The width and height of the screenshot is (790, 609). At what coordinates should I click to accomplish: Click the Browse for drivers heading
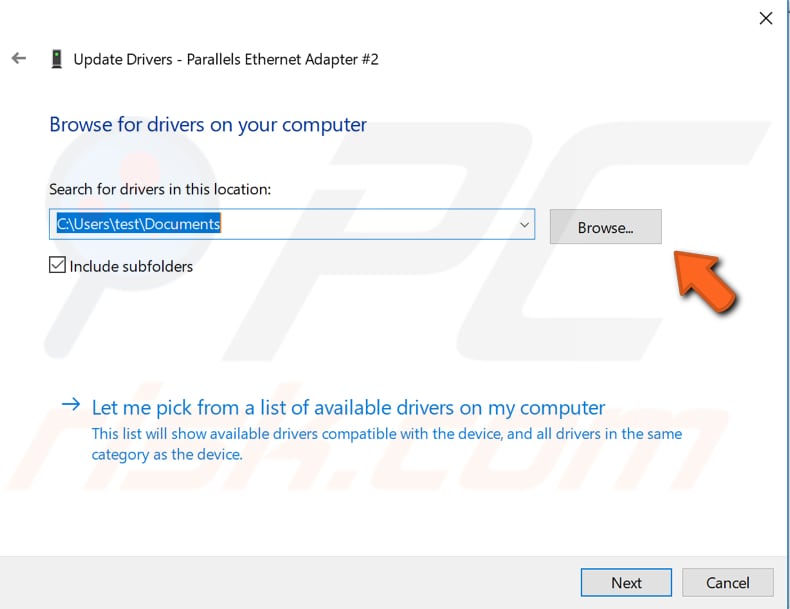point(208,125)
